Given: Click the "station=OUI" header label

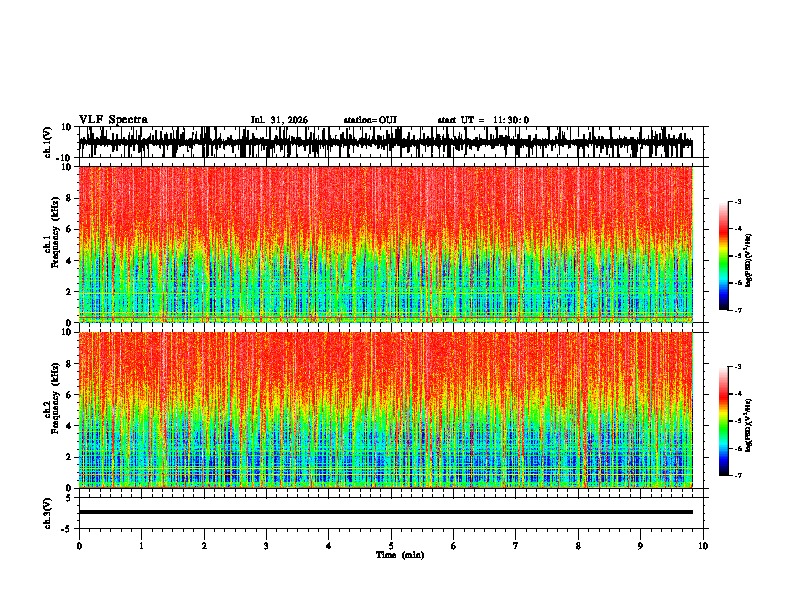Looking at the screenshot, I should click(x=370, y=120).
